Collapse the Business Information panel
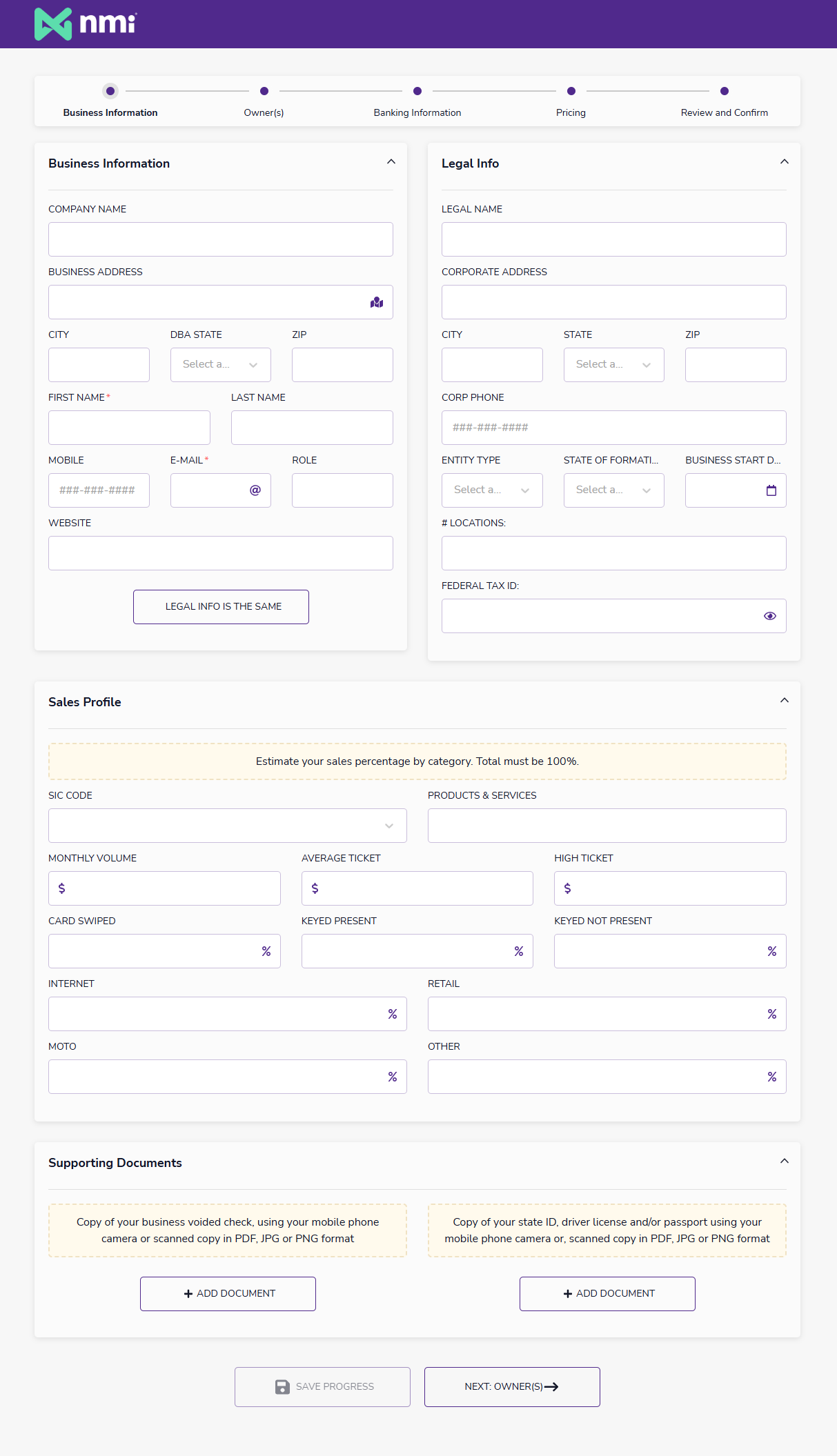The image size is (837, 1456). click(x=391, y=161)
